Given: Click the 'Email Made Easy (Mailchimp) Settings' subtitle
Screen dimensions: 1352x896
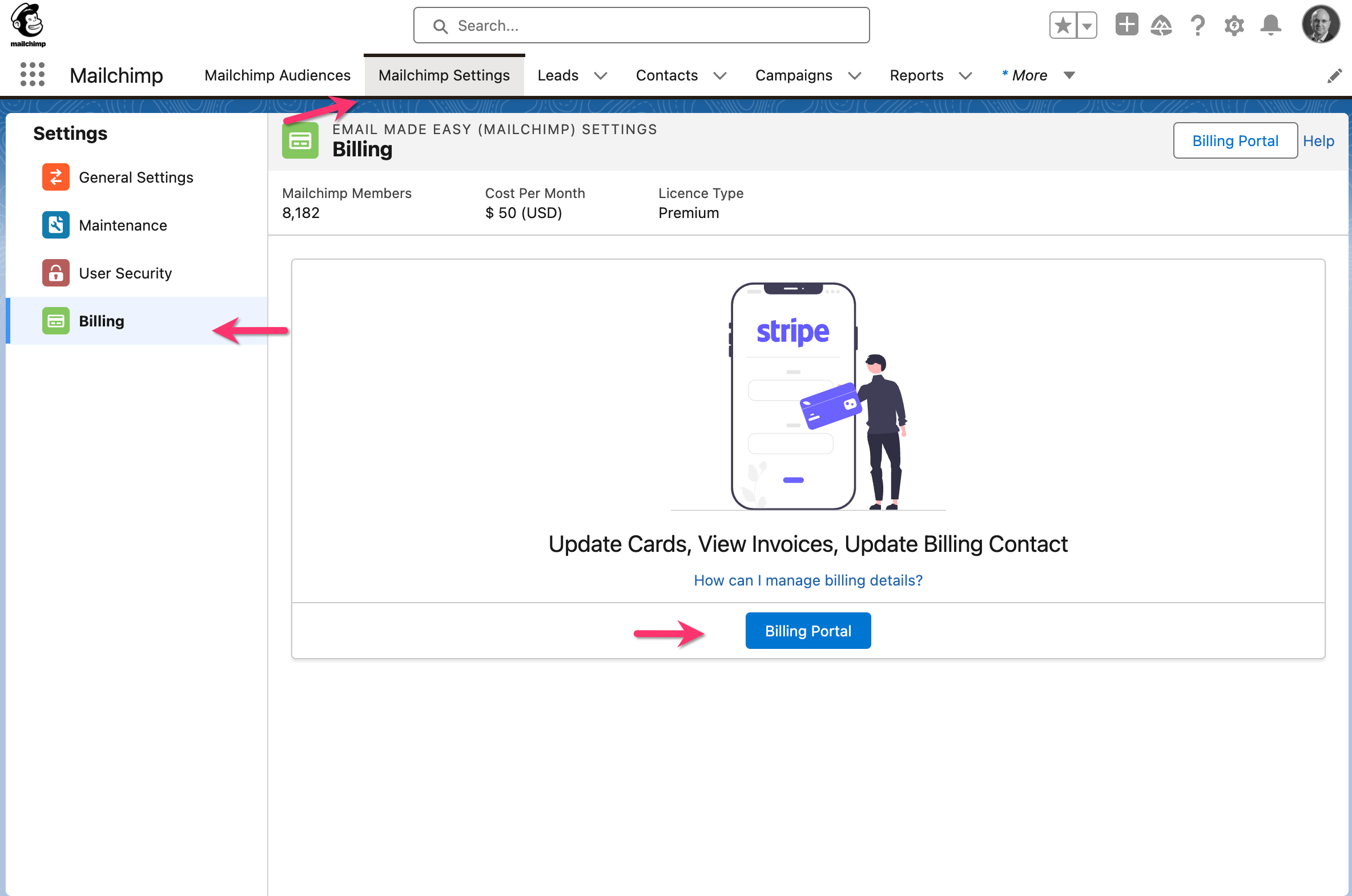Looking at the screenshot, I should click(x=494, y=129).
